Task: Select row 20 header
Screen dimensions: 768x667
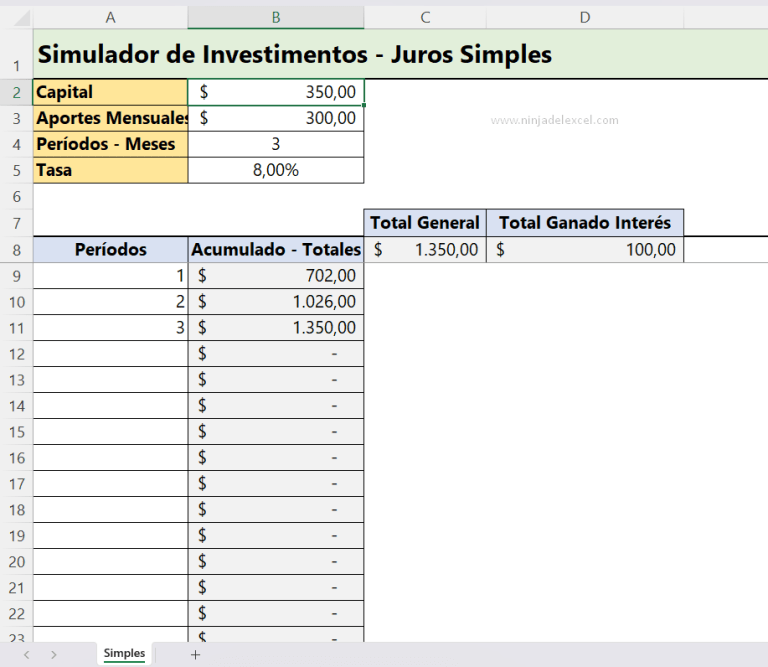Action: pos(17,561)
